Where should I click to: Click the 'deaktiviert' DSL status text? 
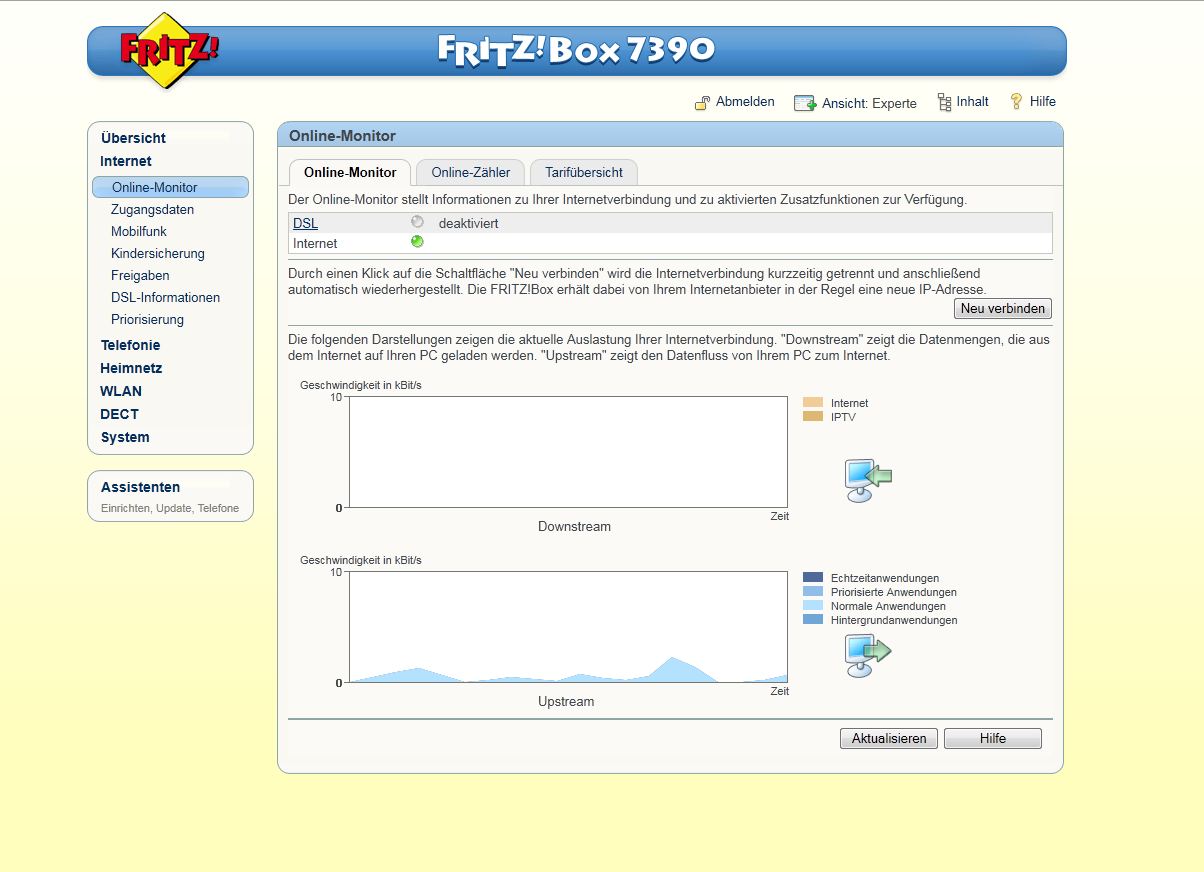click(468, 223)
